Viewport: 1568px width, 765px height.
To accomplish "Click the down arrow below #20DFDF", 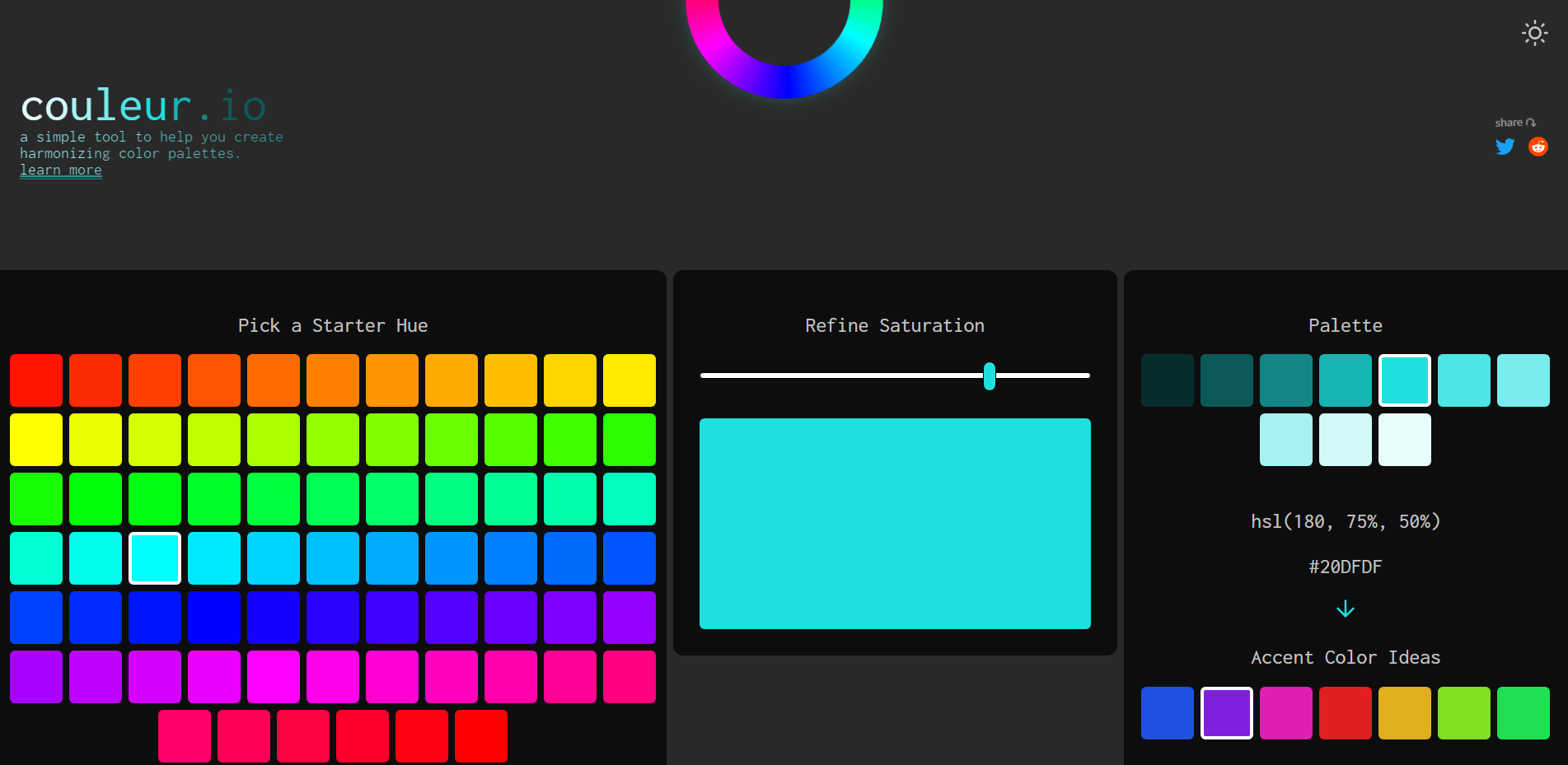I will 1345,609.
